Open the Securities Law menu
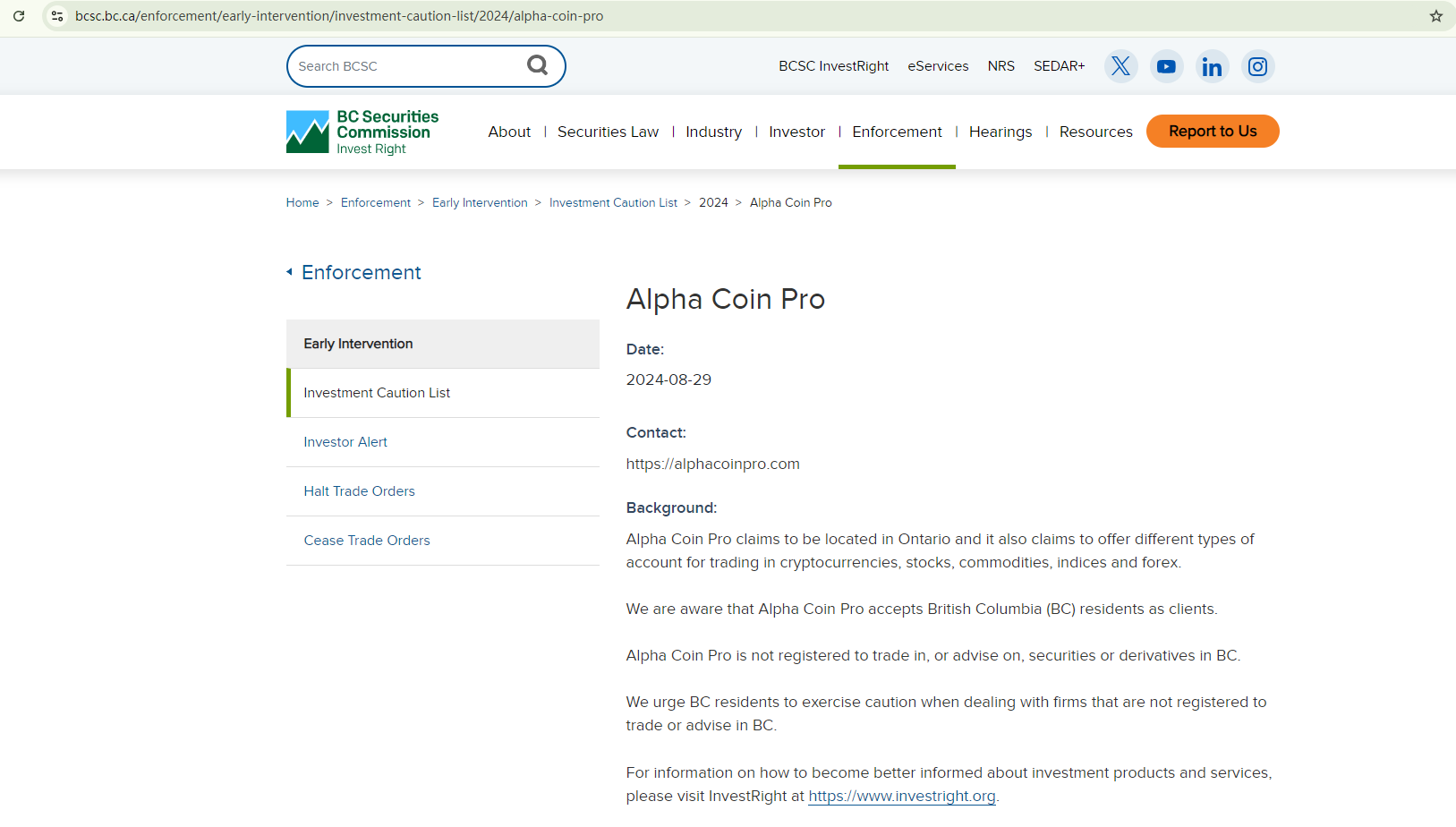 (x=608, y=132)
